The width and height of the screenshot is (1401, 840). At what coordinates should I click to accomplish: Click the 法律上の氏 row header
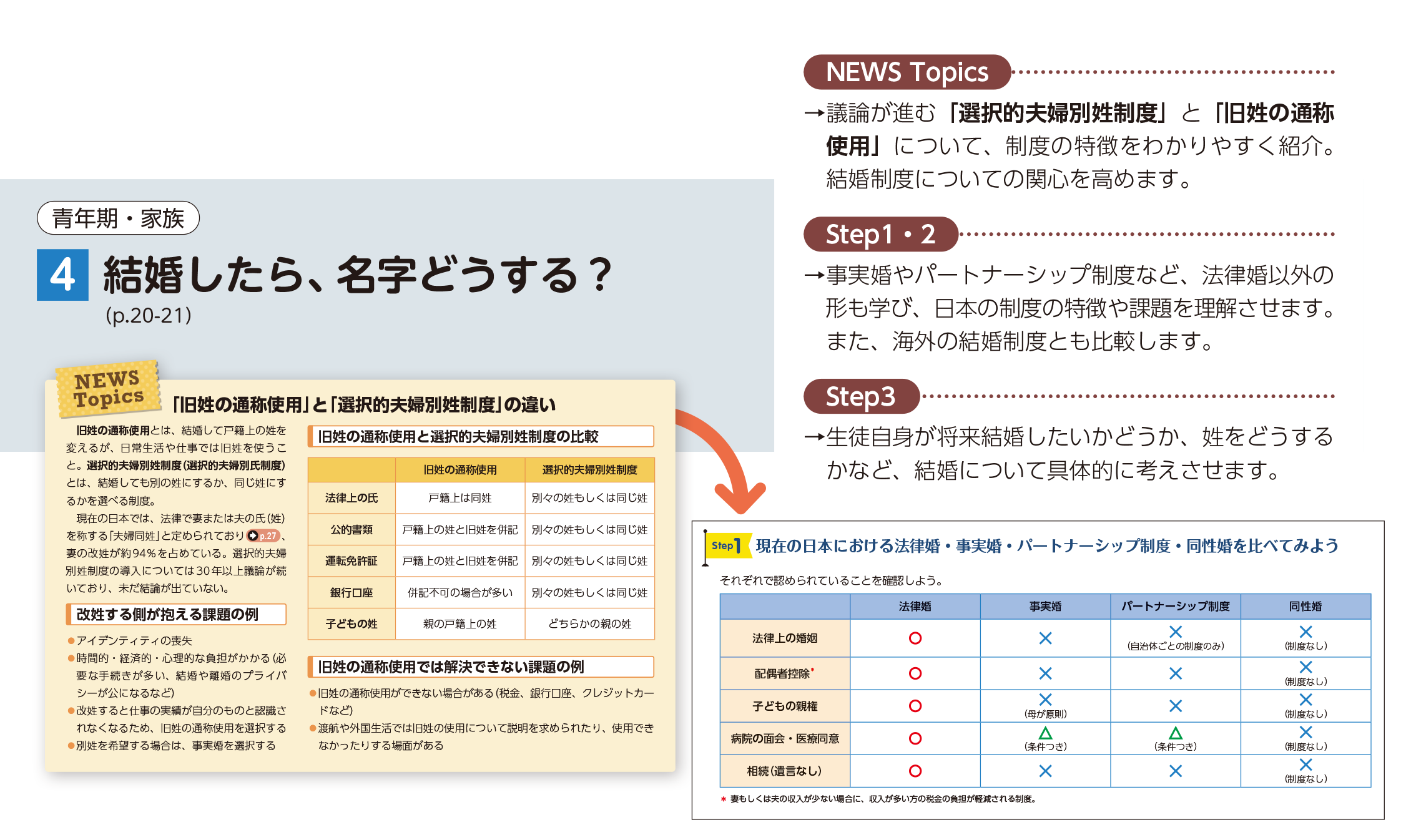coord(351,498)
